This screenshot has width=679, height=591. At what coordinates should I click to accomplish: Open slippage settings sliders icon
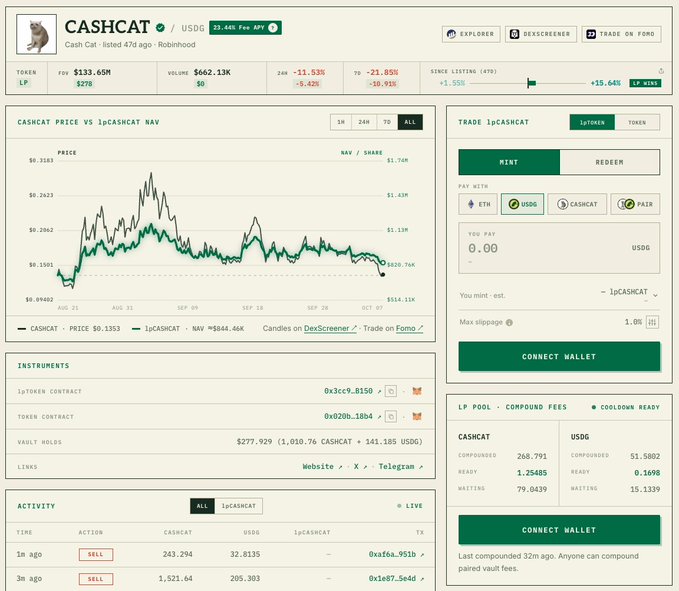pyautogui.click(x=652, y=322)
